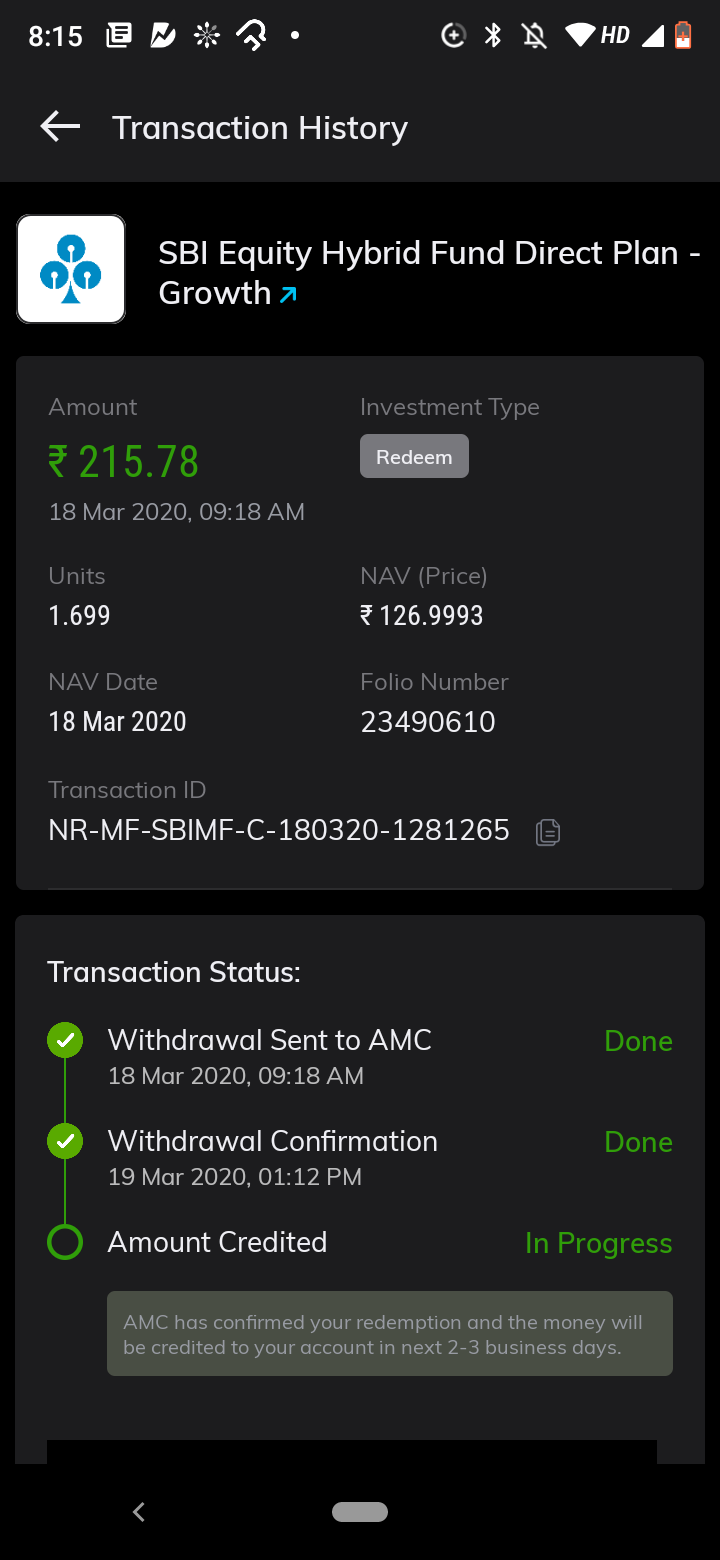Tap the Bluetooth status bar icon
This screenshot has height=1560, width=720.
[492, 36]
